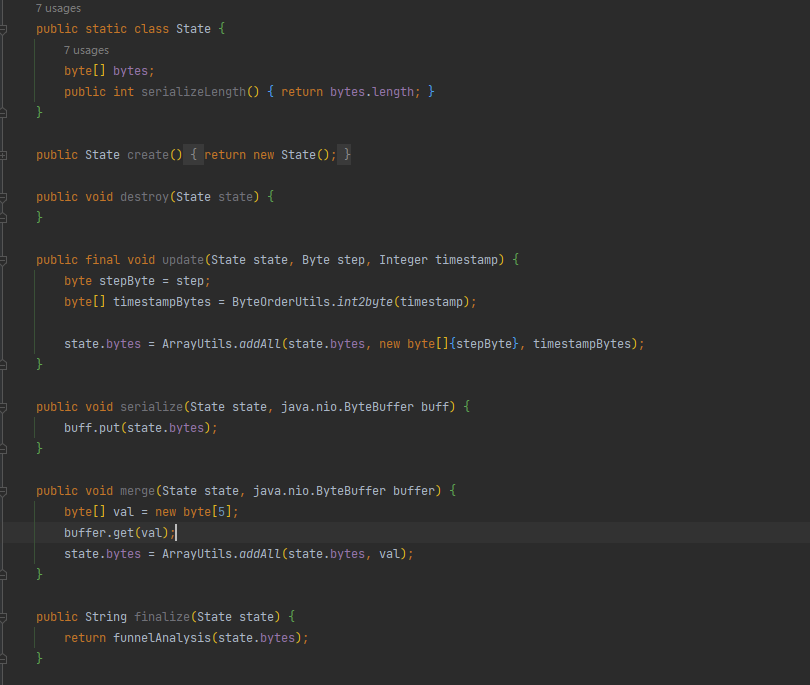Collapse the update method fold marker

click(x=3, y=260)
